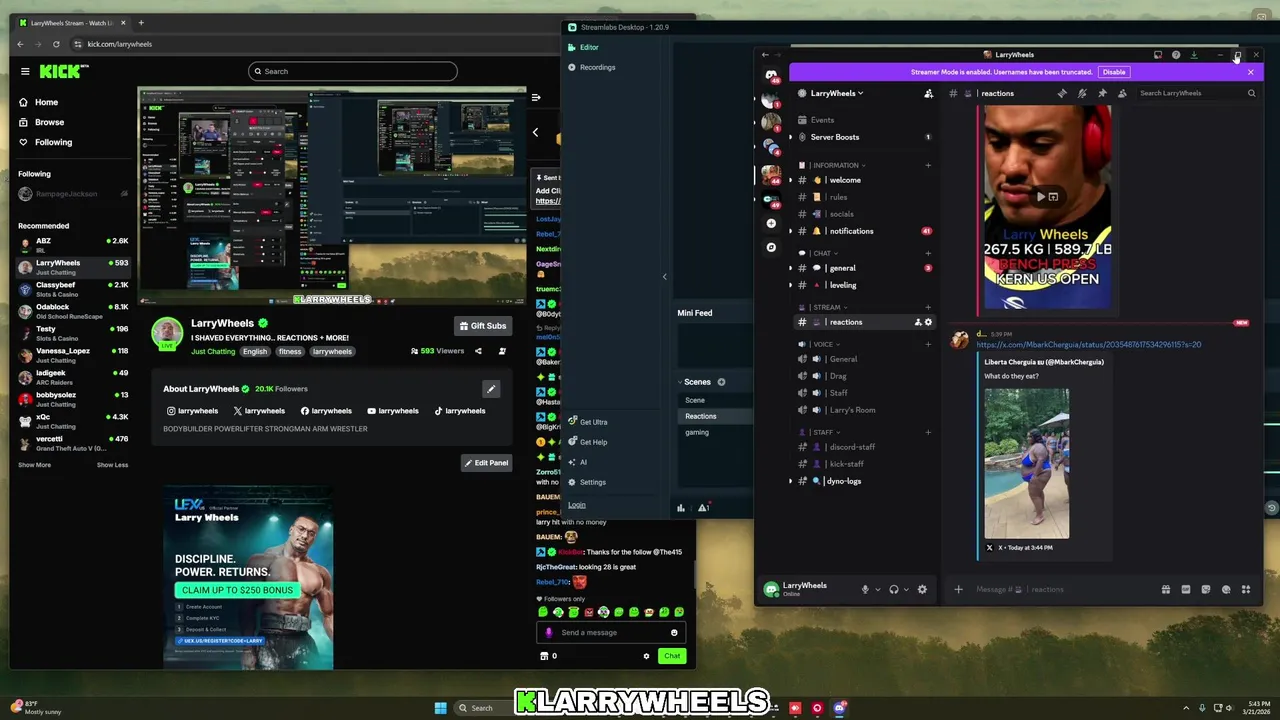This screenshot has height=720, width=1280.
Task: Click Streamlabs Login link
Action: [577, 505]
